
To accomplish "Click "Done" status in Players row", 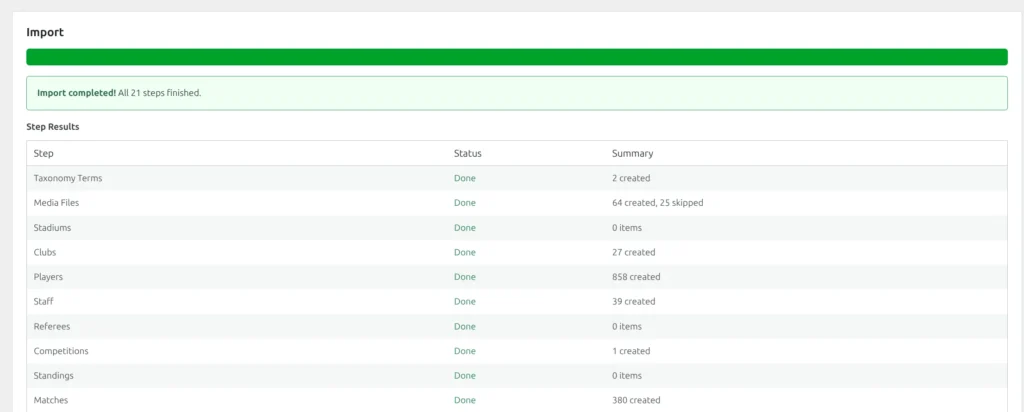I will (x=465, y=277).
